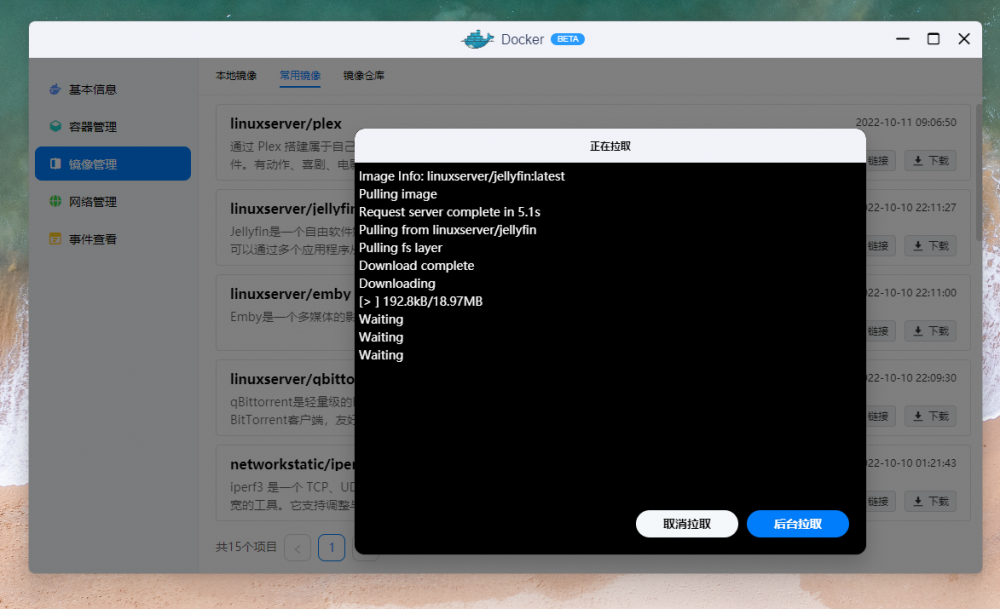Click 下载 button for linuxserver/jellyfin
1000x609 pixels.
pyautogui.click(x=930, y=246)
